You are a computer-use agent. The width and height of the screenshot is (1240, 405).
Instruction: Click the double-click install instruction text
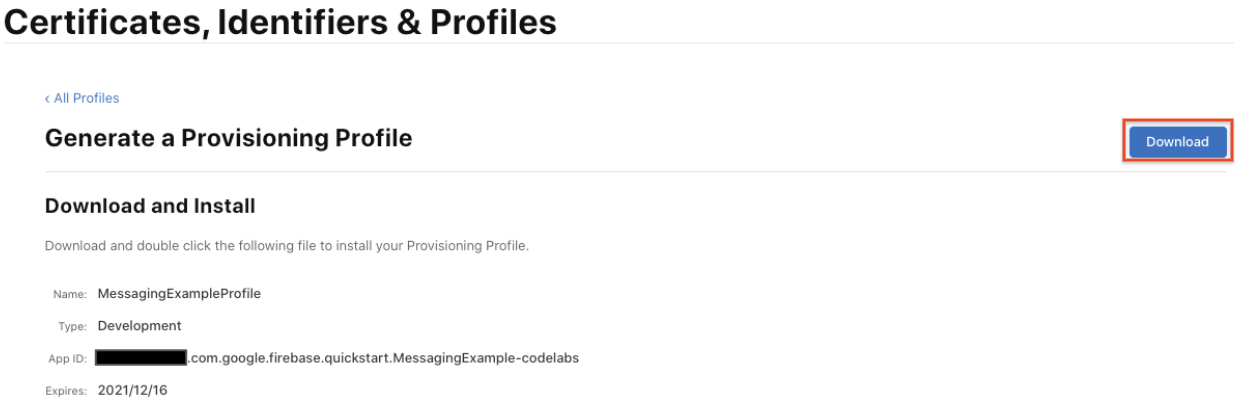[286, 245]
